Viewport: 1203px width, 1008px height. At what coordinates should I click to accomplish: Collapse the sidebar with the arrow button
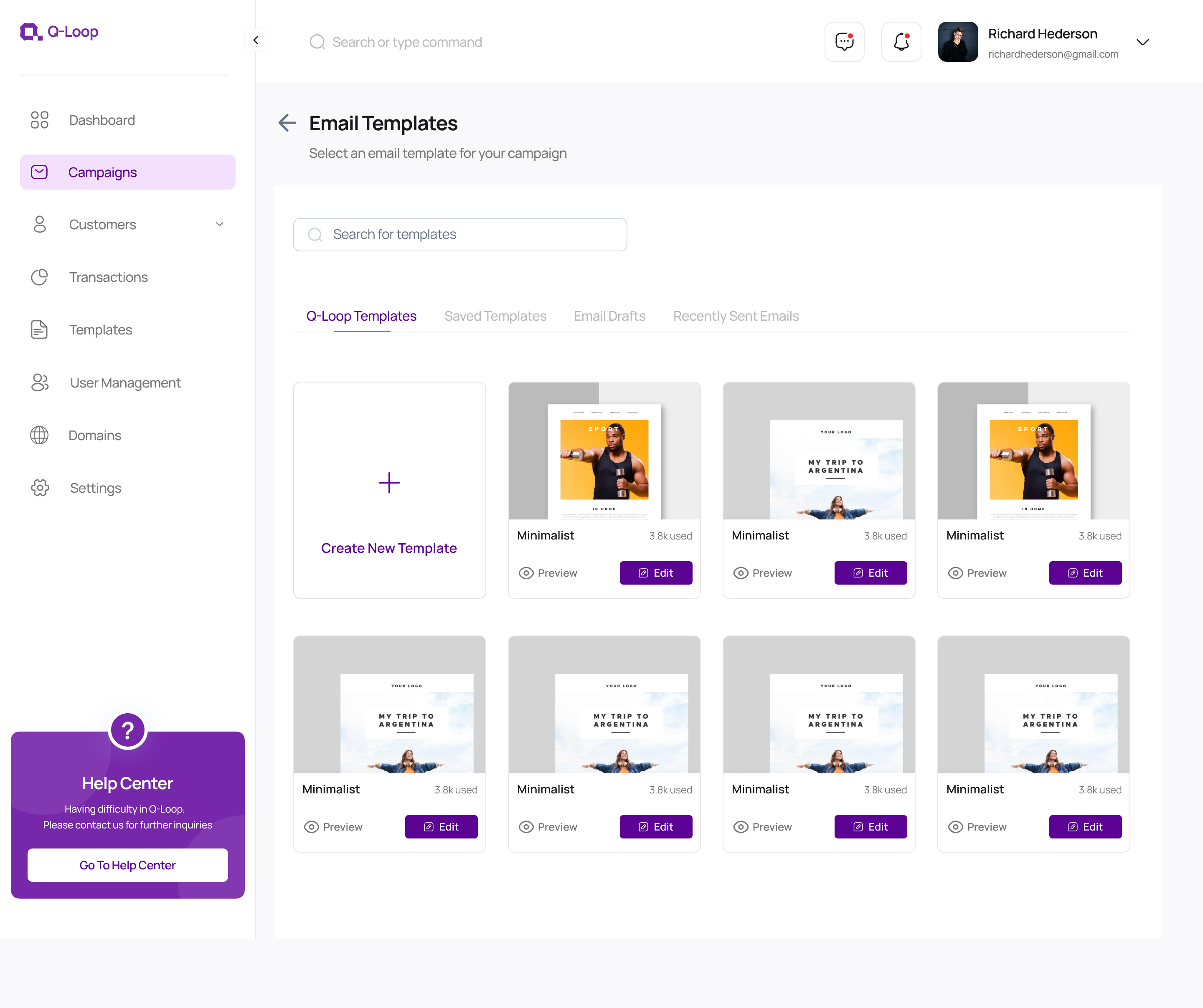[256, 40]
